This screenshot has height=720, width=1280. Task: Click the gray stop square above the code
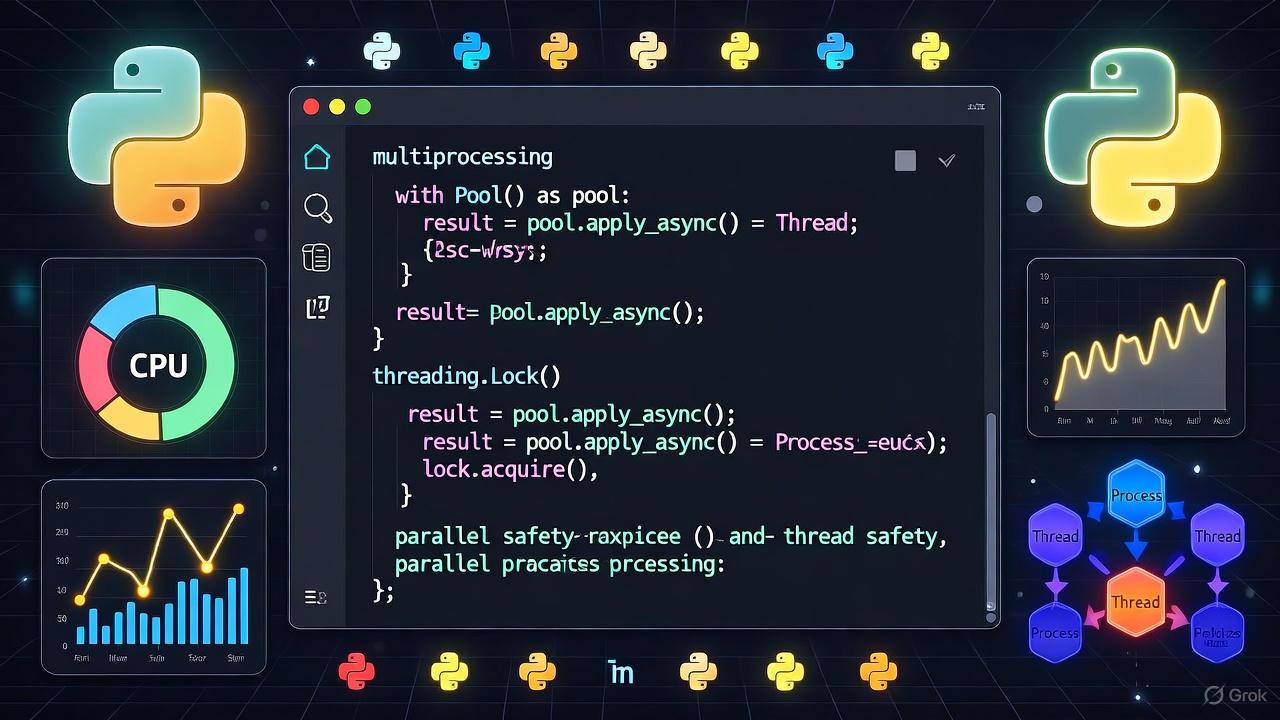tap(904, 160)
